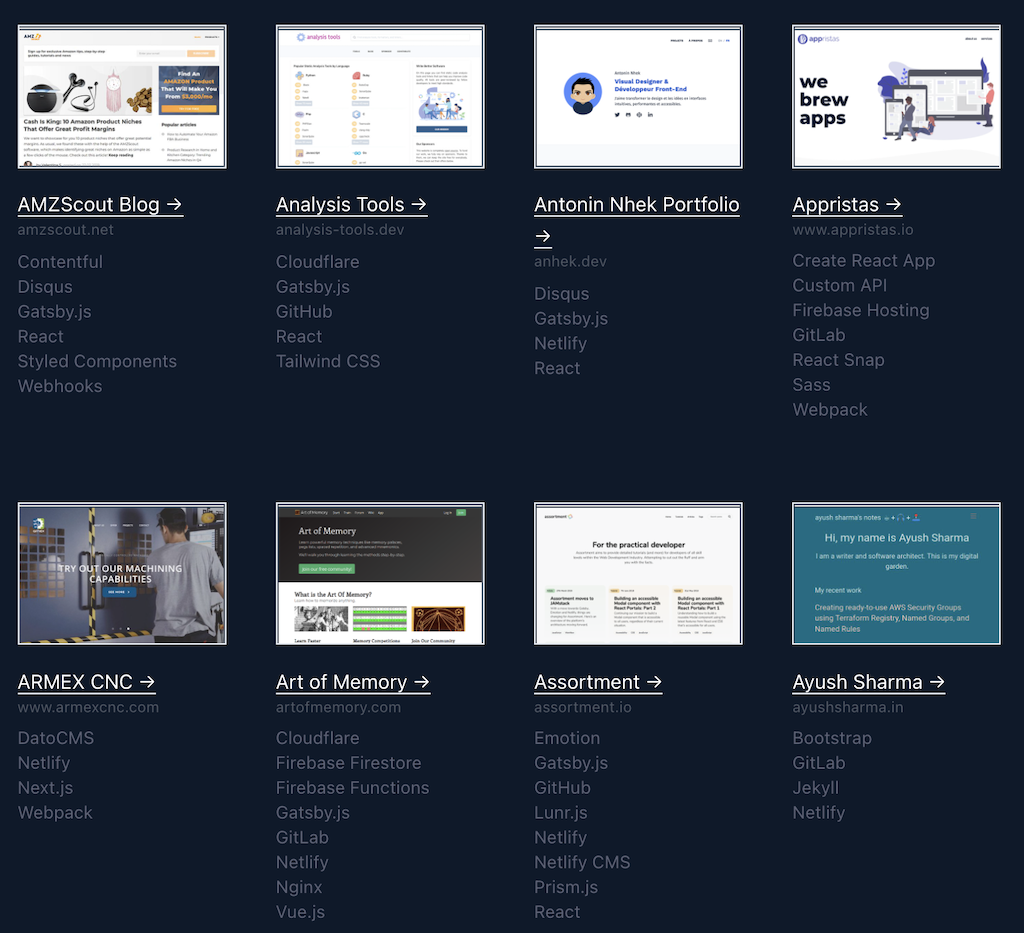1024x933 pixels.
Task: Open the Ayush Sharma digital garden thumbnail
Action: point(896,573)
